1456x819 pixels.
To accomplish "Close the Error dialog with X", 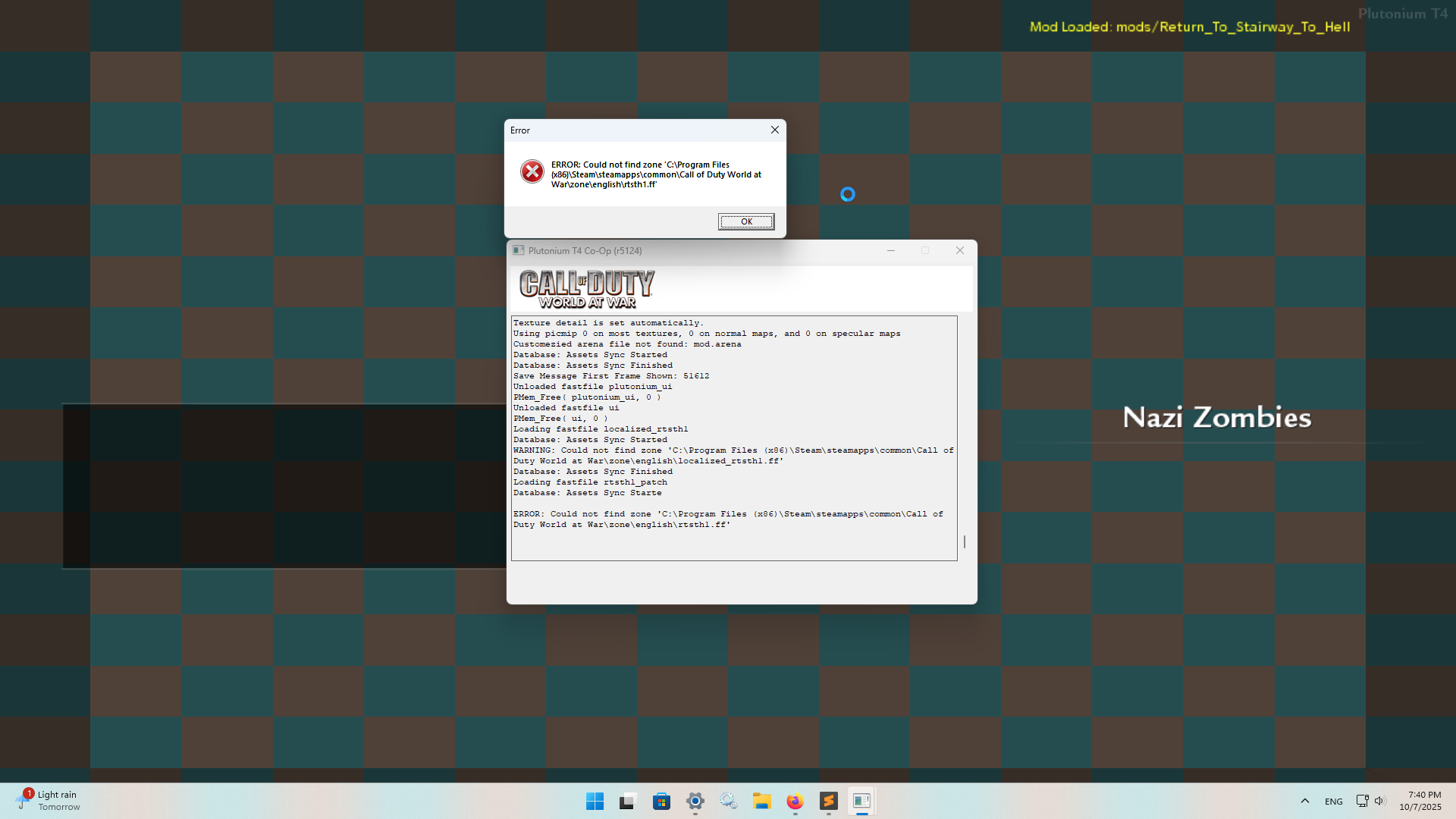I will click(x=774, y=130).
